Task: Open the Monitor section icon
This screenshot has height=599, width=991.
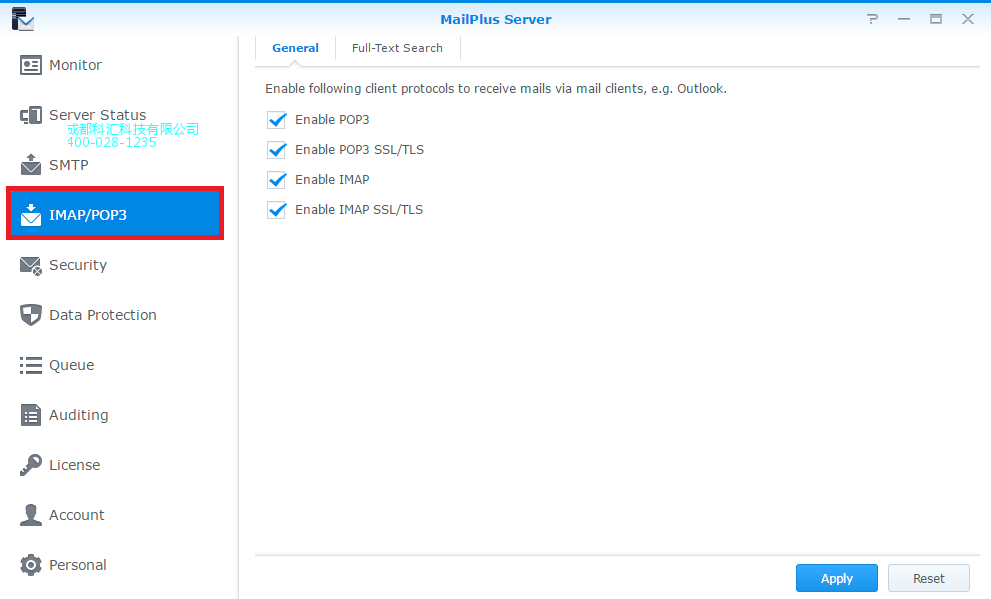Action: (30, 65)
